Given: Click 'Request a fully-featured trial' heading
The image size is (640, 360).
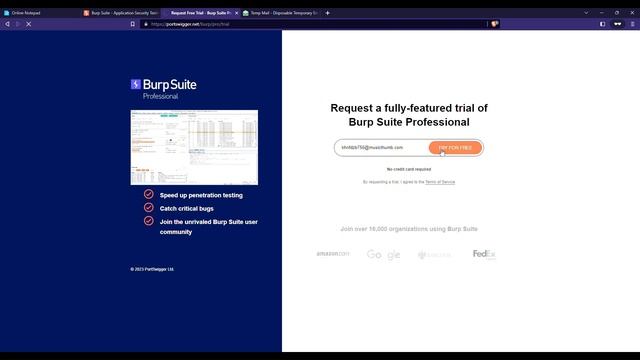Looking at the screenshot, I should tap(409, 115).
